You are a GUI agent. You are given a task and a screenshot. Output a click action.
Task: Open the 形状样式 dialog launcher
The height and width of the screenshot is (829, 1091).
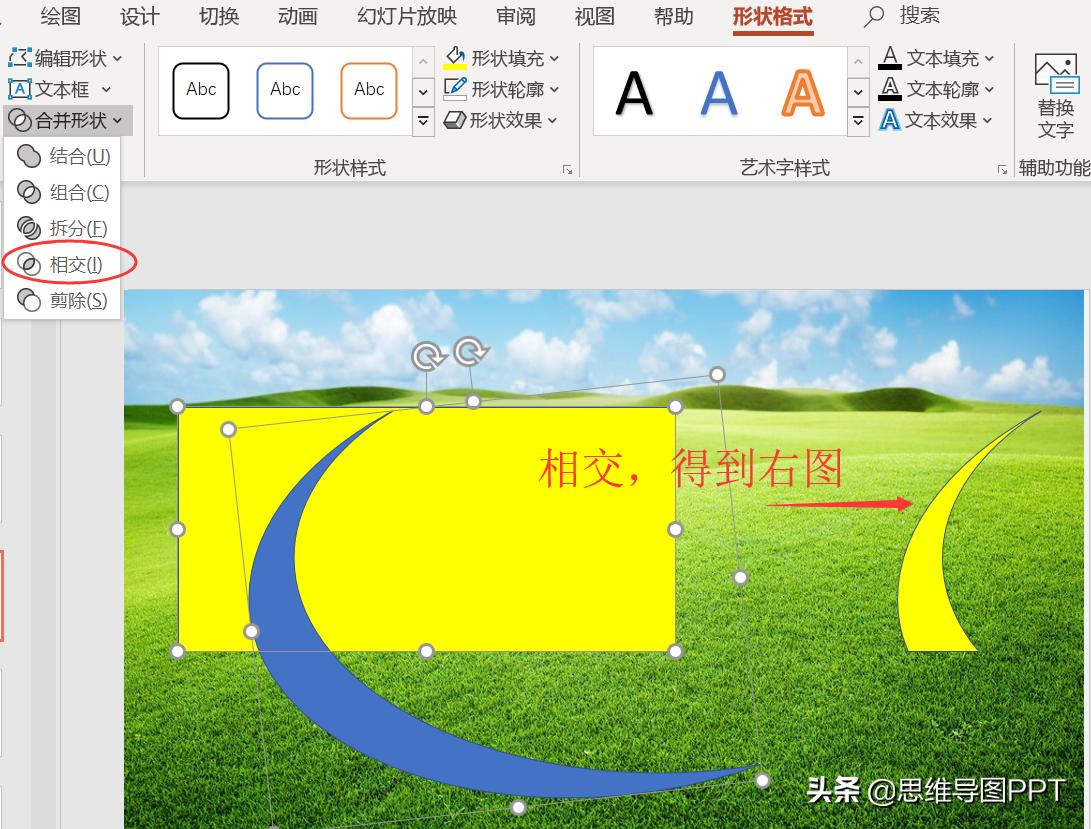pos(567,169)
